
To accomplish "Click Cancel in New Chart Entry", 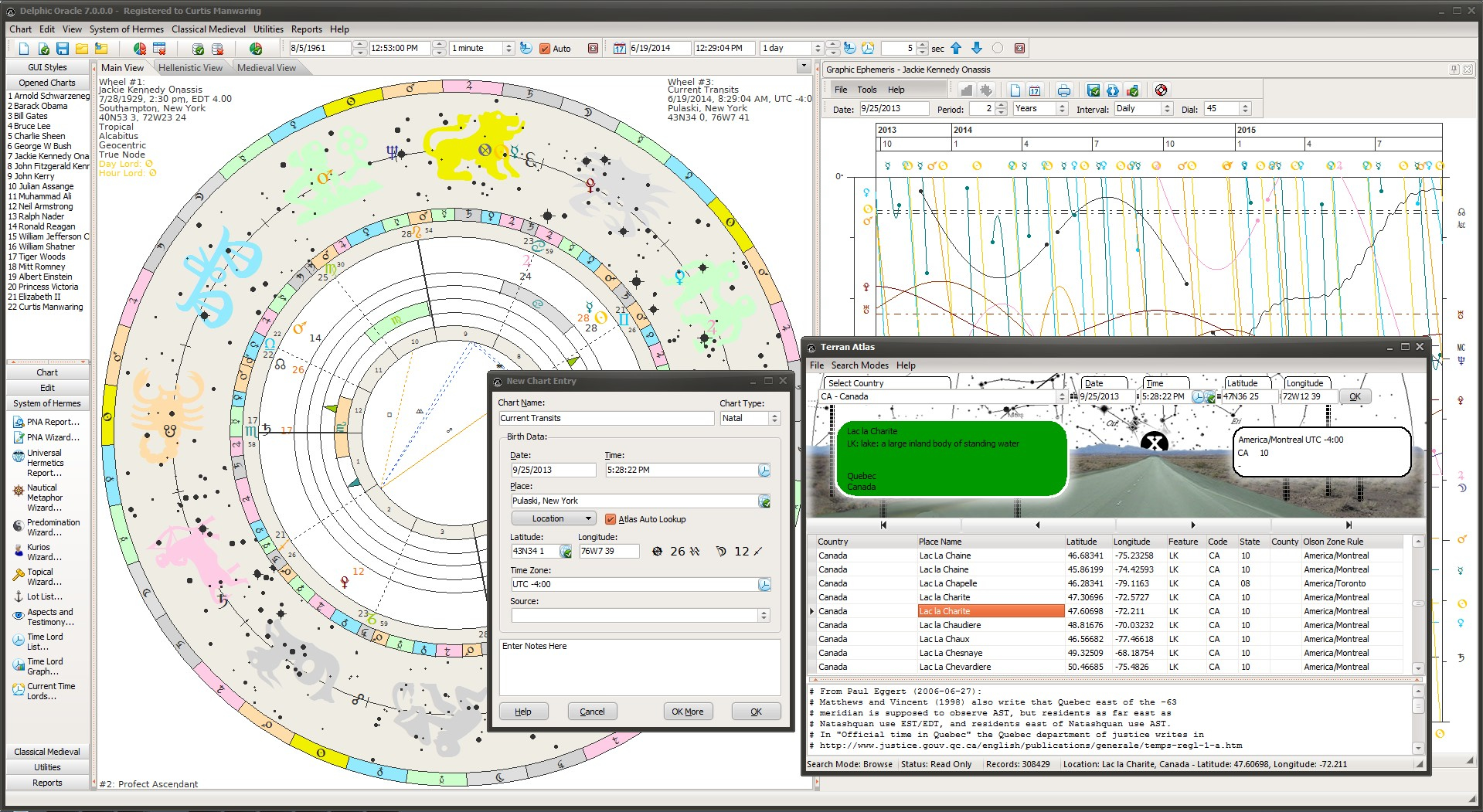I will click(592, 712).
